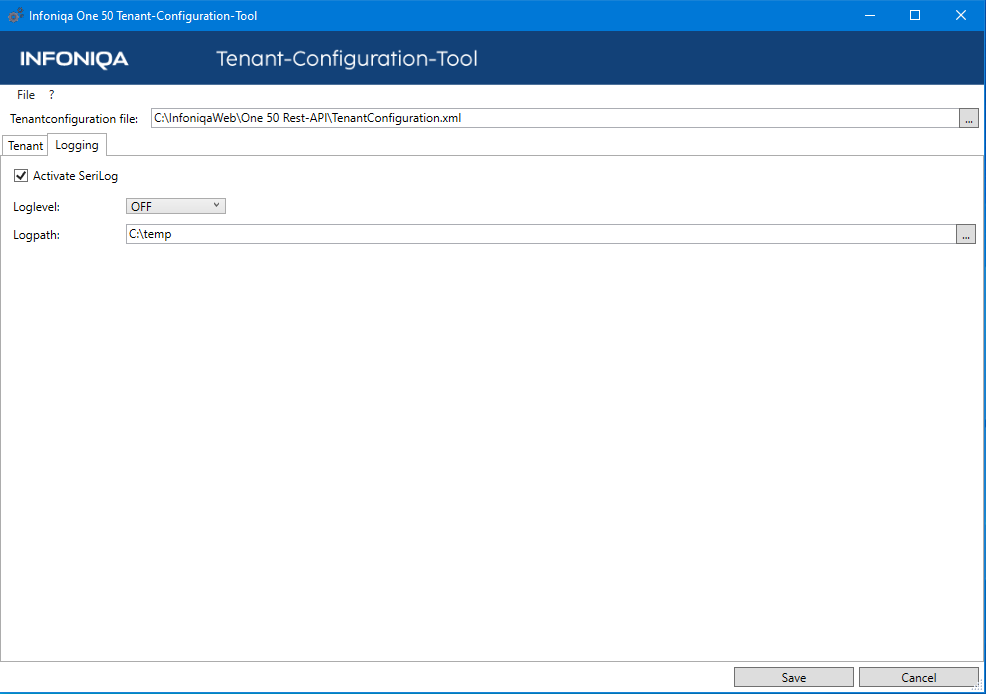Maximize the Tenant-Configuration-Tool window
The width and height of the screenshot is (986, 694).
[915, 15]
